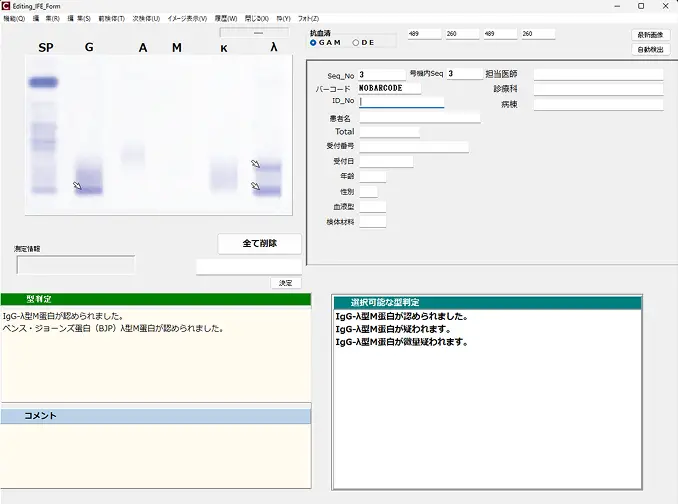678x504 pixels.
Task: Click the input box left of 決定
Action: 249,266
